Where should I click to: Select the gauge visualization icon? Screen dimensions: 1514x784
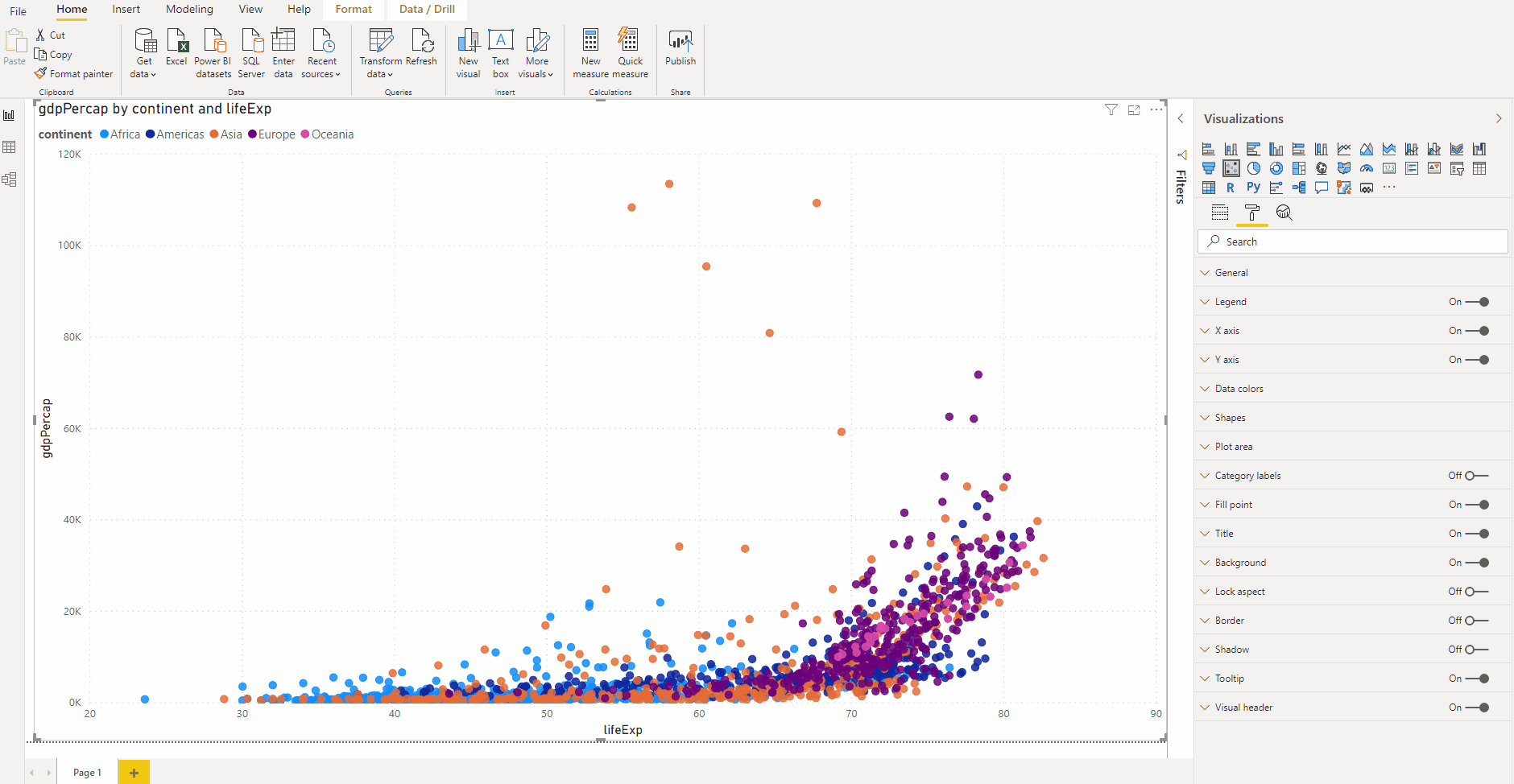(x=1367, y=168)
